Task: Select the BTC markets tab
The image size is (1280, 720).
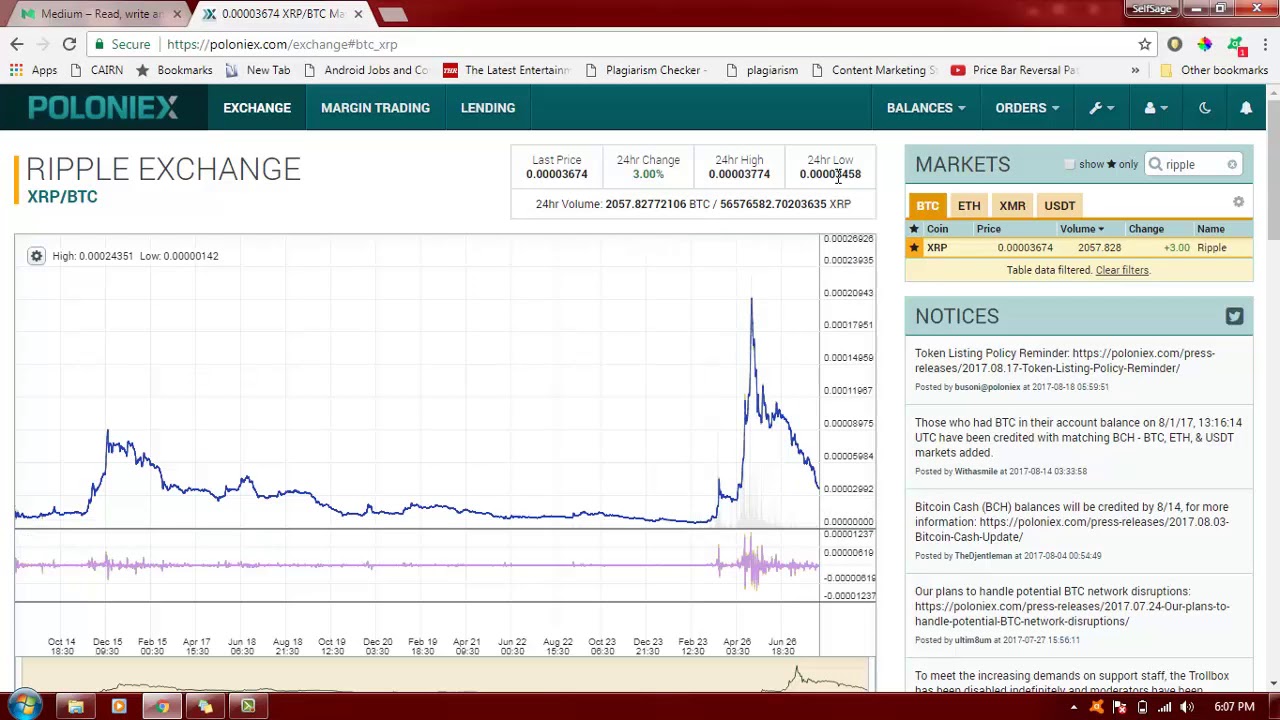Action: (928, 205)
